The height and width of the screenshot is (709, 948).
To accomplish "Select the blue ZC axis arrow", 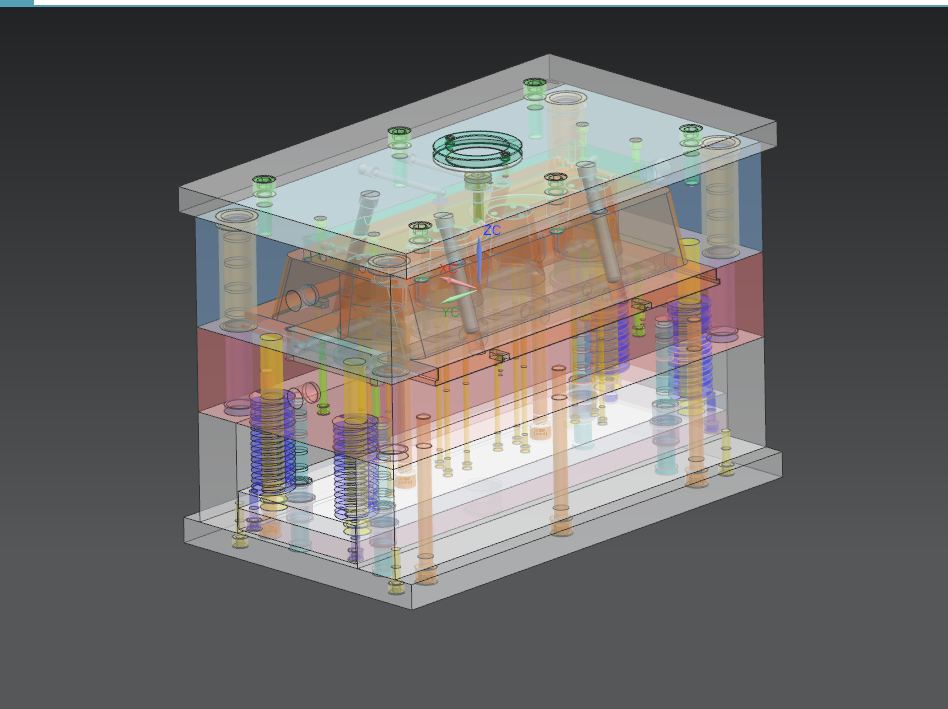I will click(479, 260).
